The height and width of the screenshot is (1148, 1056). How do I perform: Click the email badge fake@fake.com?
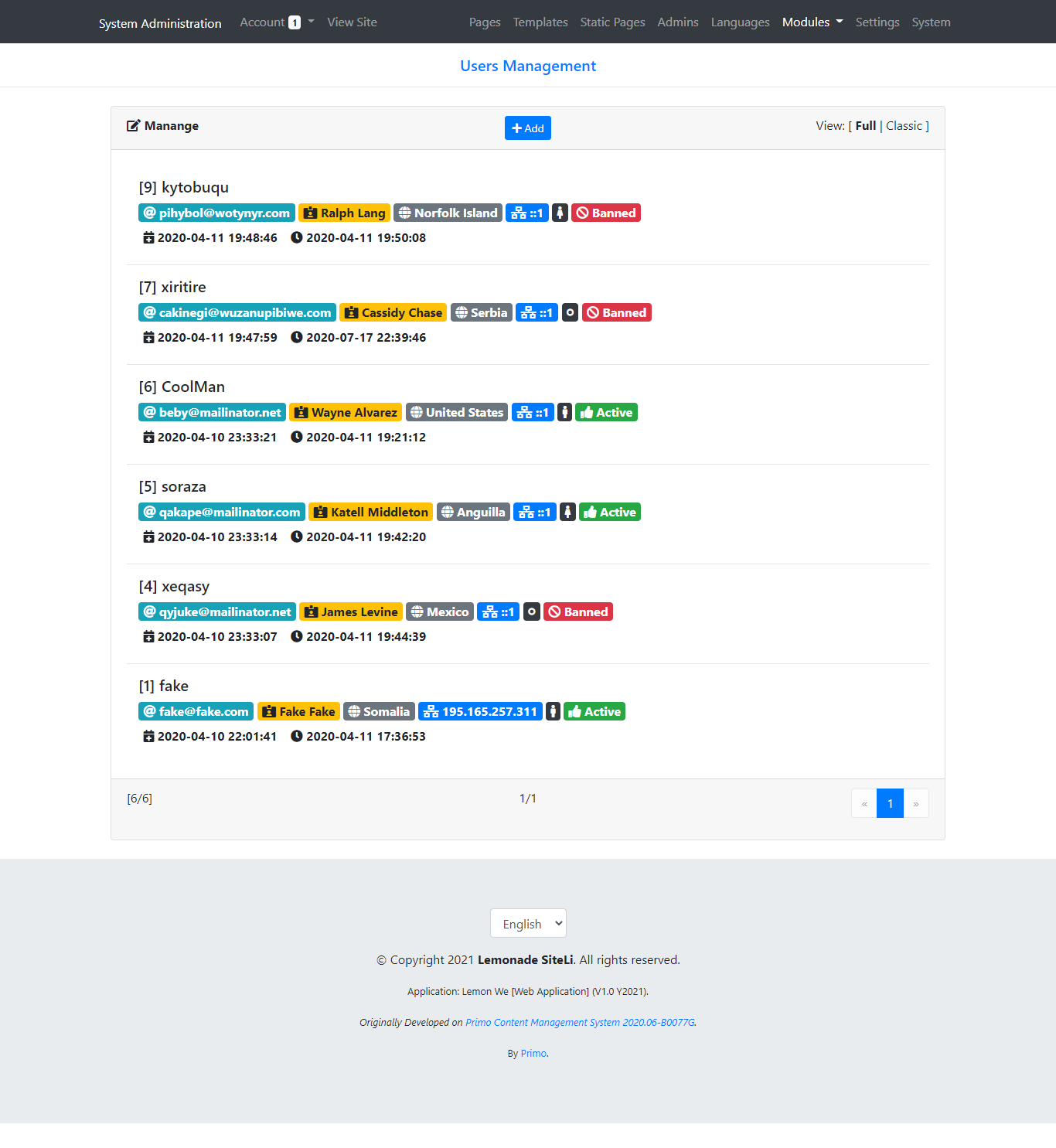tap(196, 711)
